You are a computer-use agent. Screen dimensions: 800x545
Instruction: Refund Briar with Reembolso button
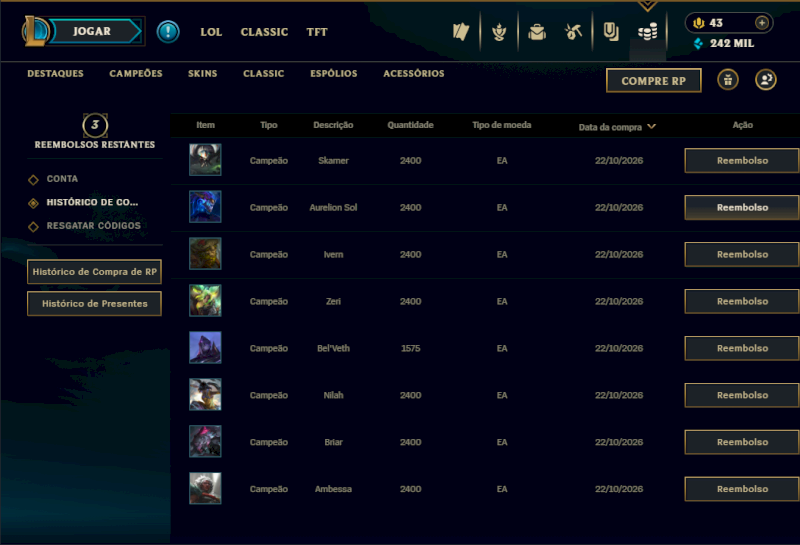(742, 442)
